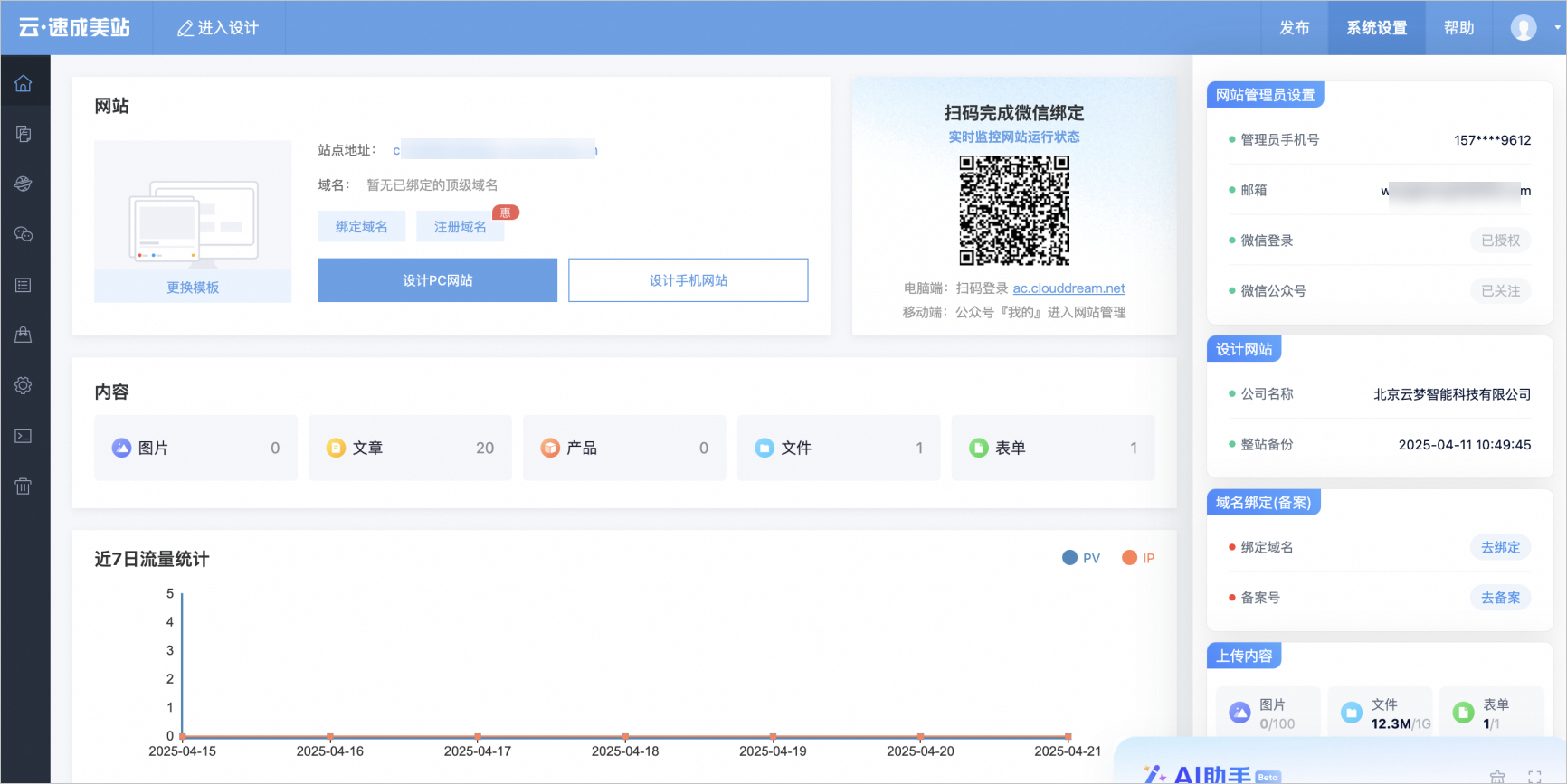Click the planet icon in sidebar
This screenshot has width=1567, height=784.
24,184
